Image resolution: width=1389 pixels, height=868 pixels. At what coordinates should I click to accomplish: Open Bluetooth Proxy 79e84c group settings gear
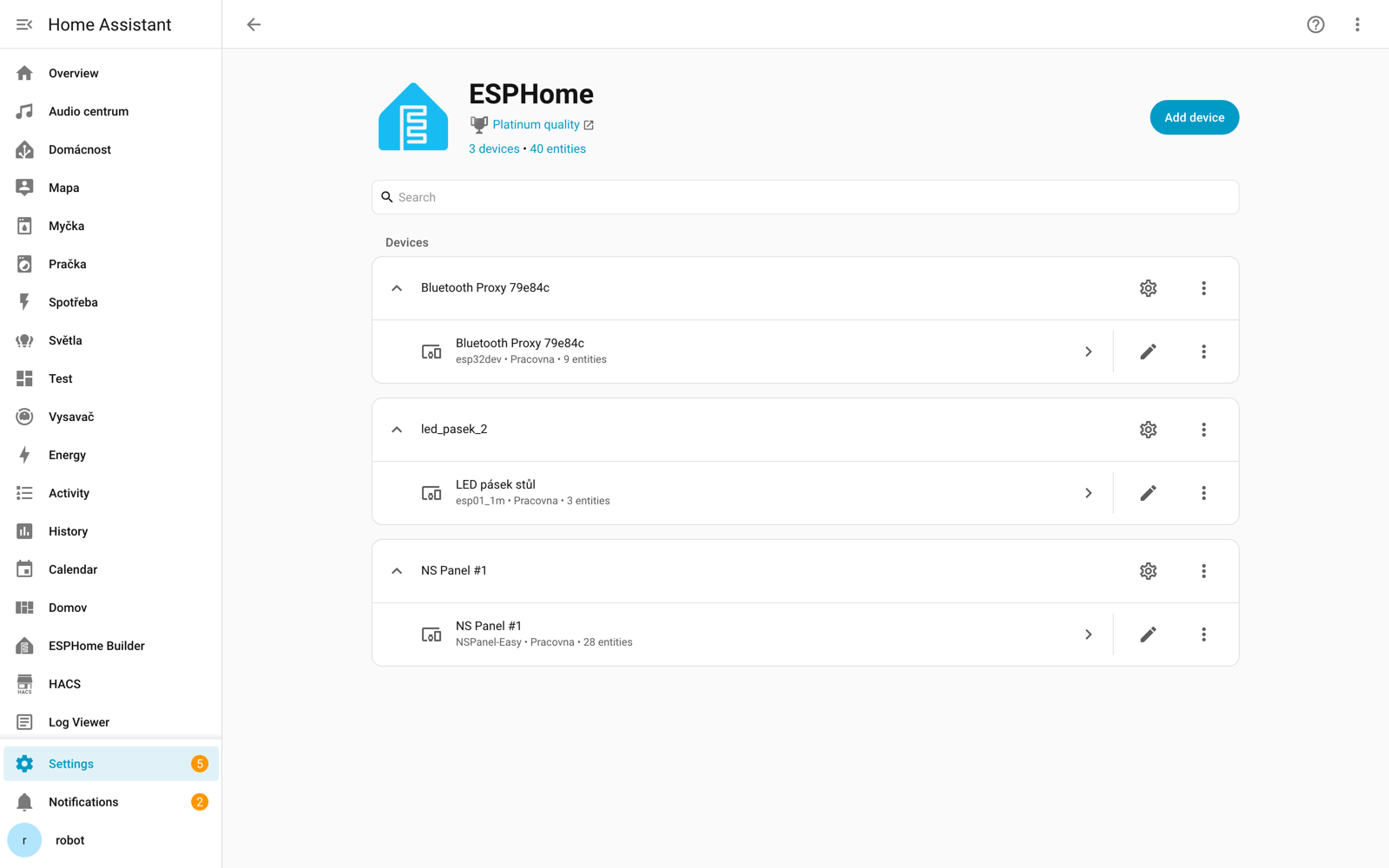pyautogui.click(x=1149, y=288)
